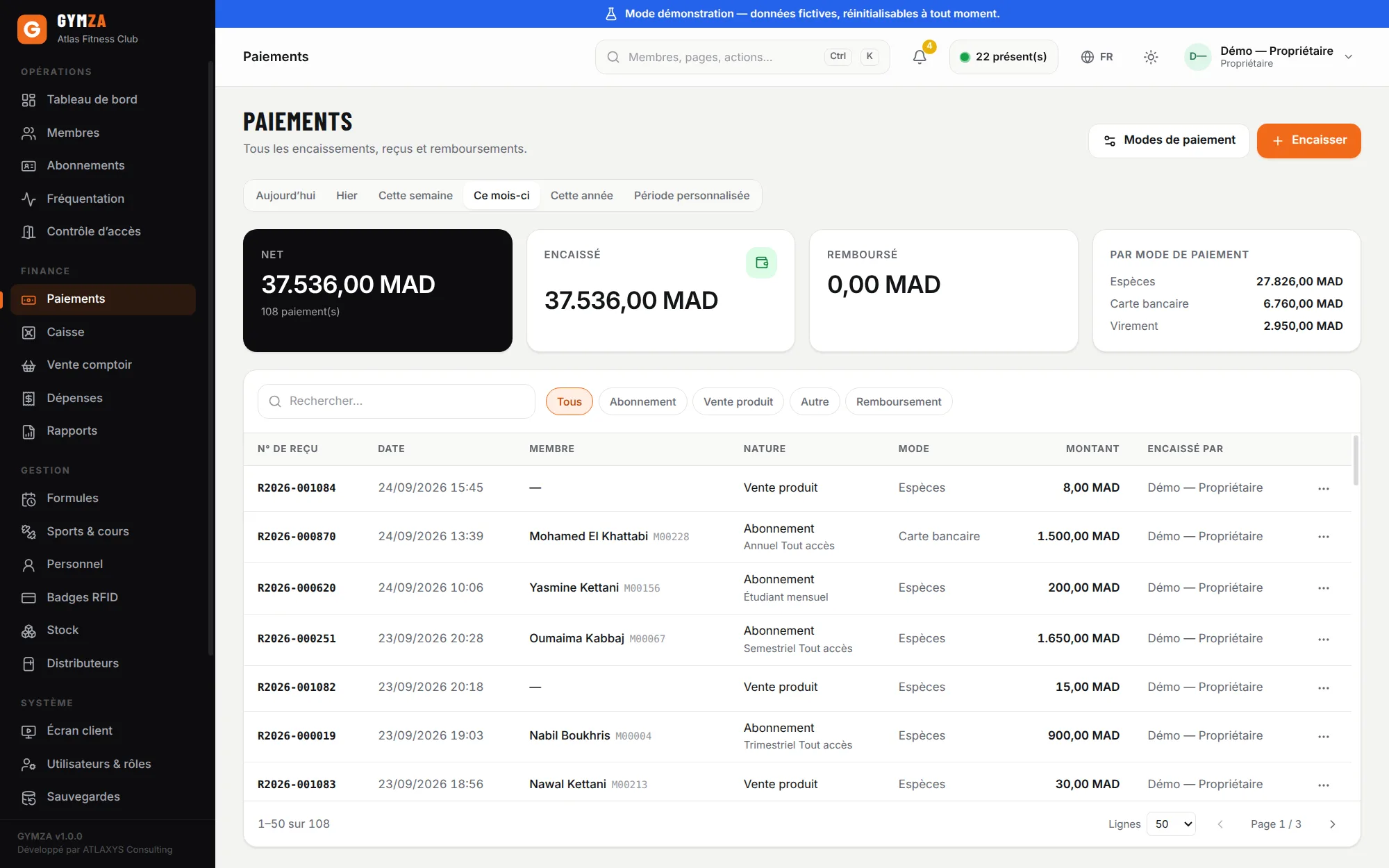Select the Autre filter chip
The image size is (1389, 868).
point(815,401)
